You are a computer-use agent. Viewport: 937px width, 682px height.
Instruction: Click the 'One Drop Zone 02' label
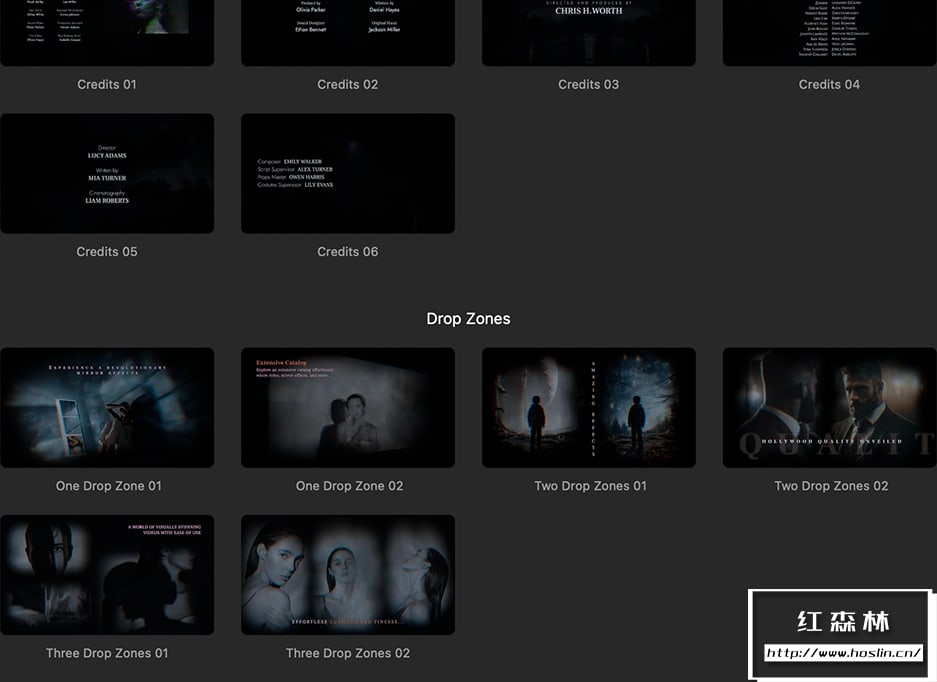coord(350,486)
